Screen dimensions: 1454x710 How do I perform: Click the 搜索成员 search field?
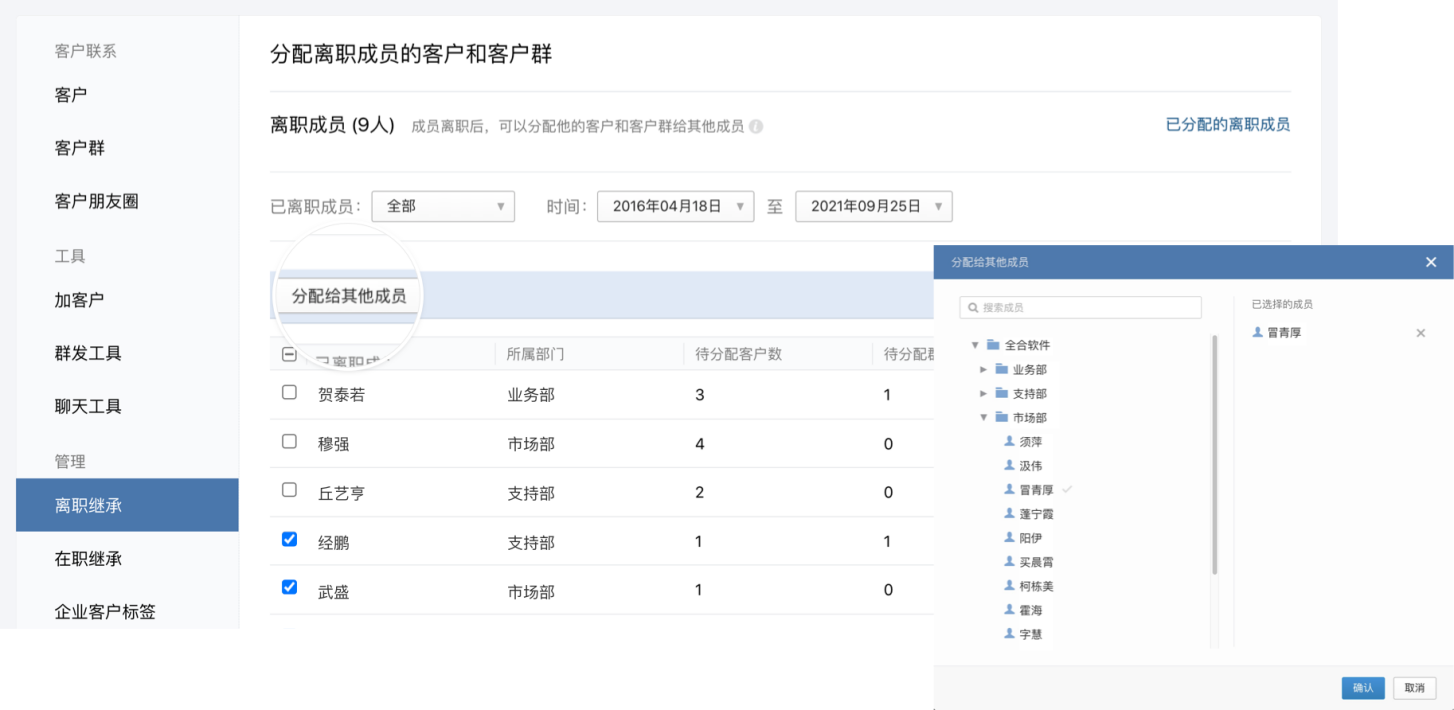[1080, 307]
